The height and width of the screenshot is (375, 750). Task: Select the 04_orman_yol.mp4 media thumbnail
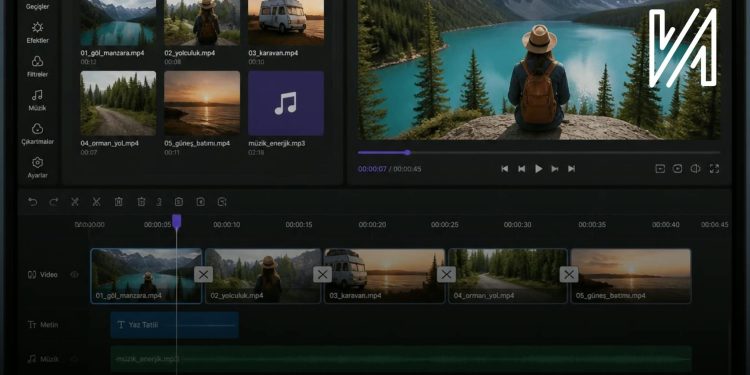pos(118,103)
